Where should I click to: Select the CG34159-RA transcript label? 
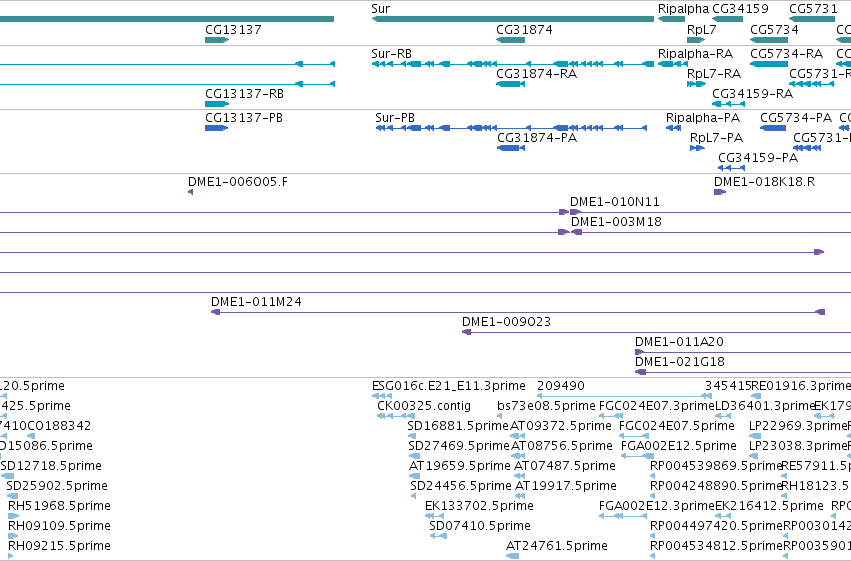coord(752,94)
